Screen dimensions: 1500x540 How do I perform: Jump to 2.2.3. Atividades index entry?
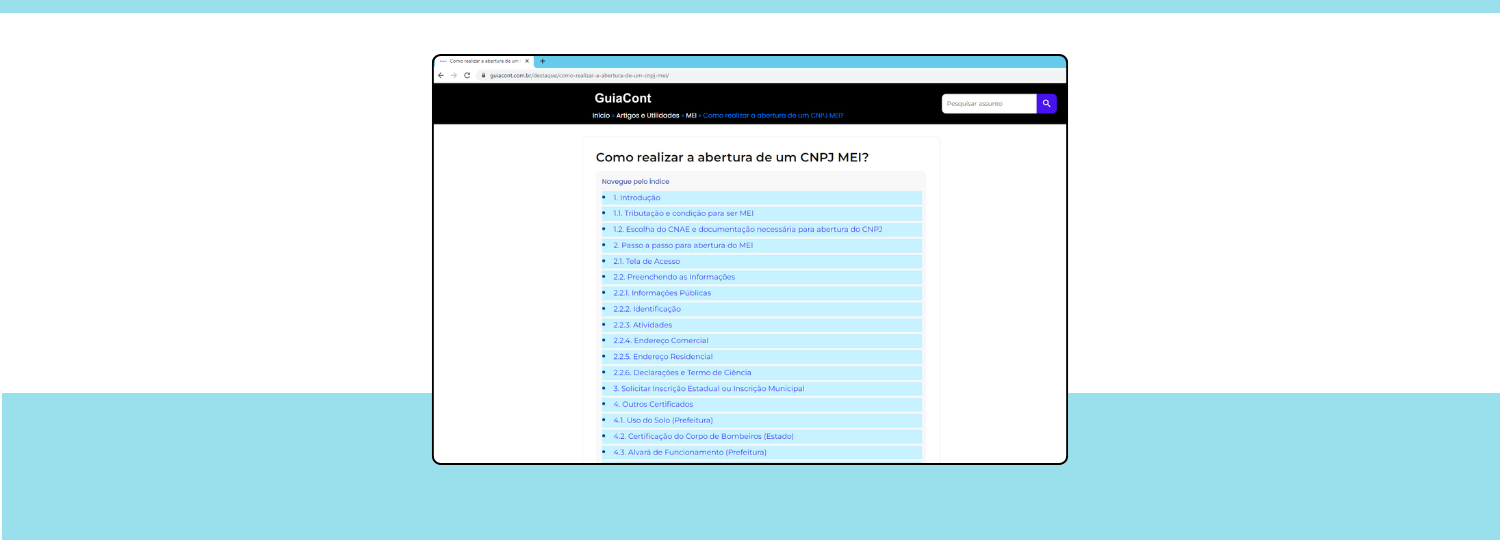642,325
